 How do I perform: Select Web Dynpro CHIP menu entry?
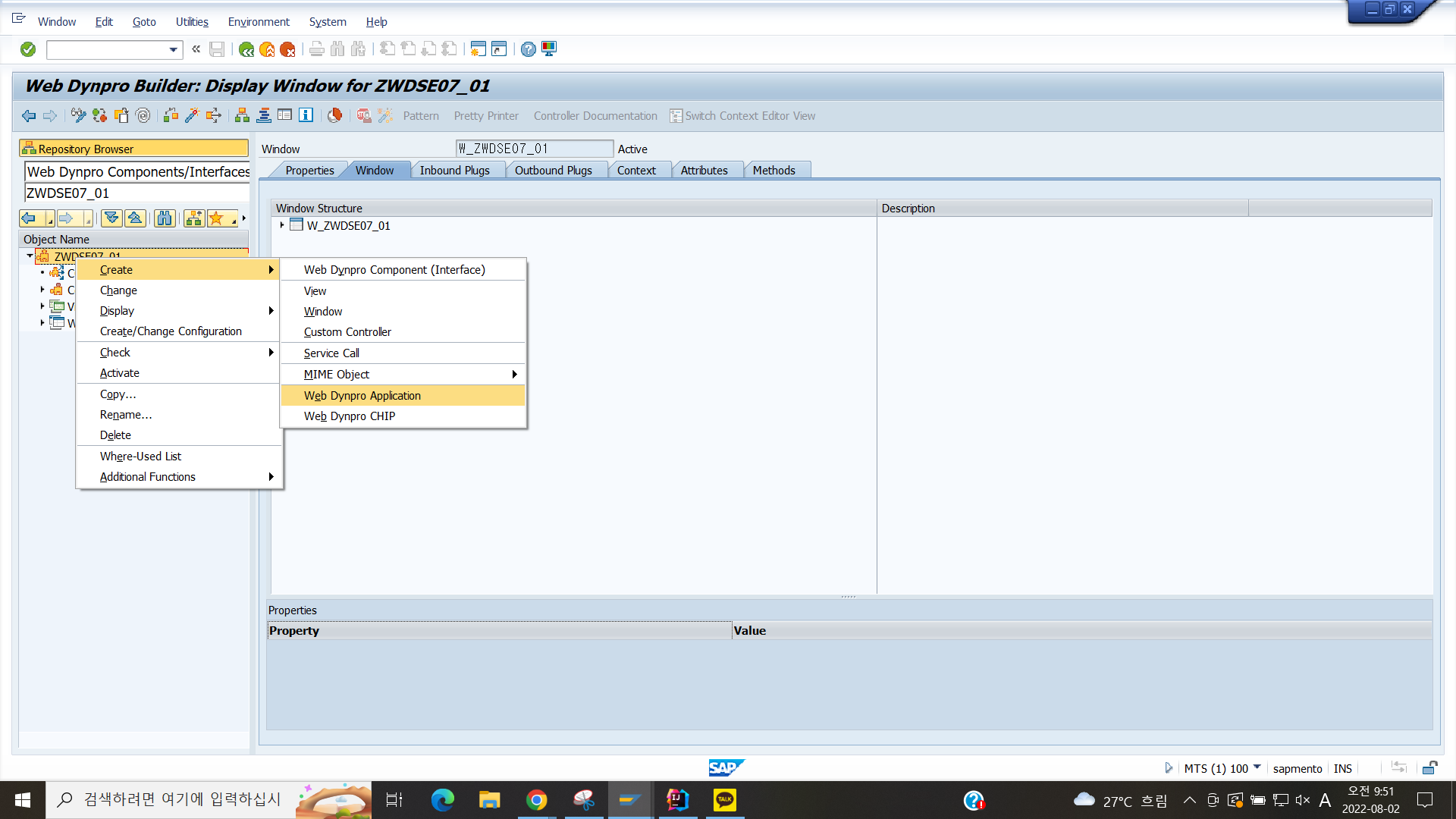pos(403,416)
